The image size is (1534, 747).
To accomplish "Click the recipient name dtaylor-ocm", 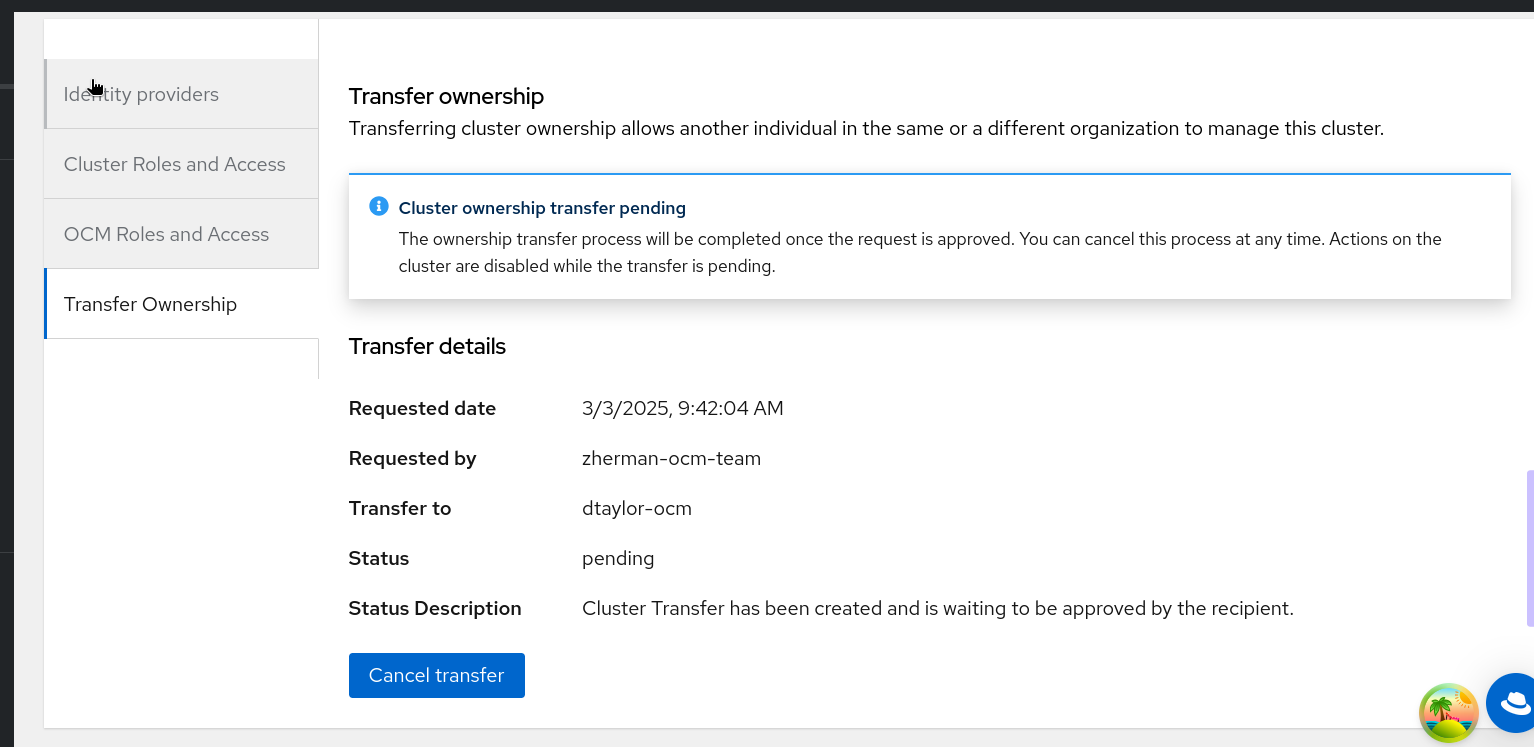I will click(636, 508).
